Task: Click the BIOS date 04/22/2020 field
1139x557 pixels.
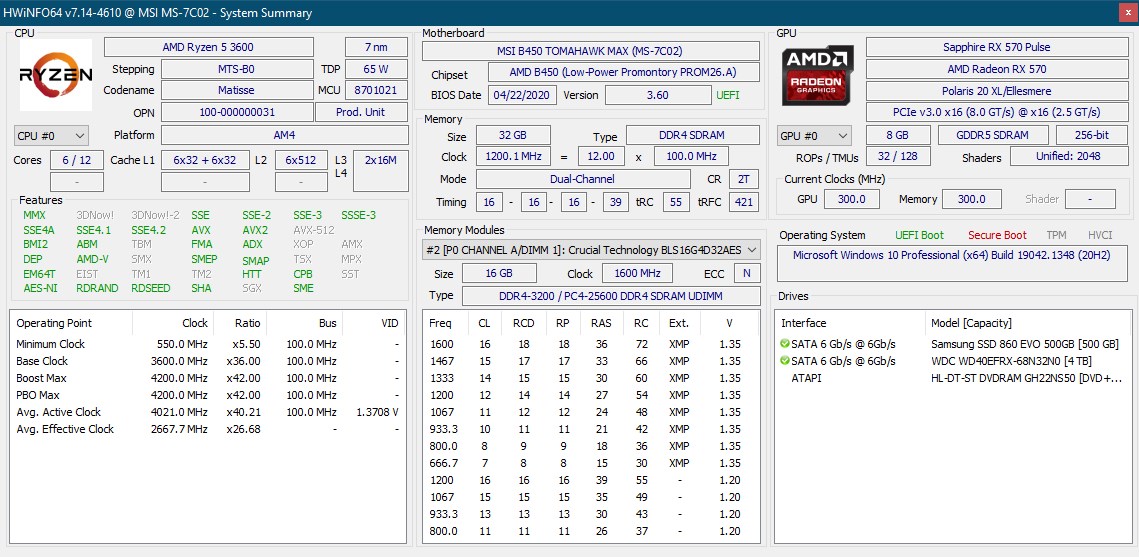Action: (522, 95)
